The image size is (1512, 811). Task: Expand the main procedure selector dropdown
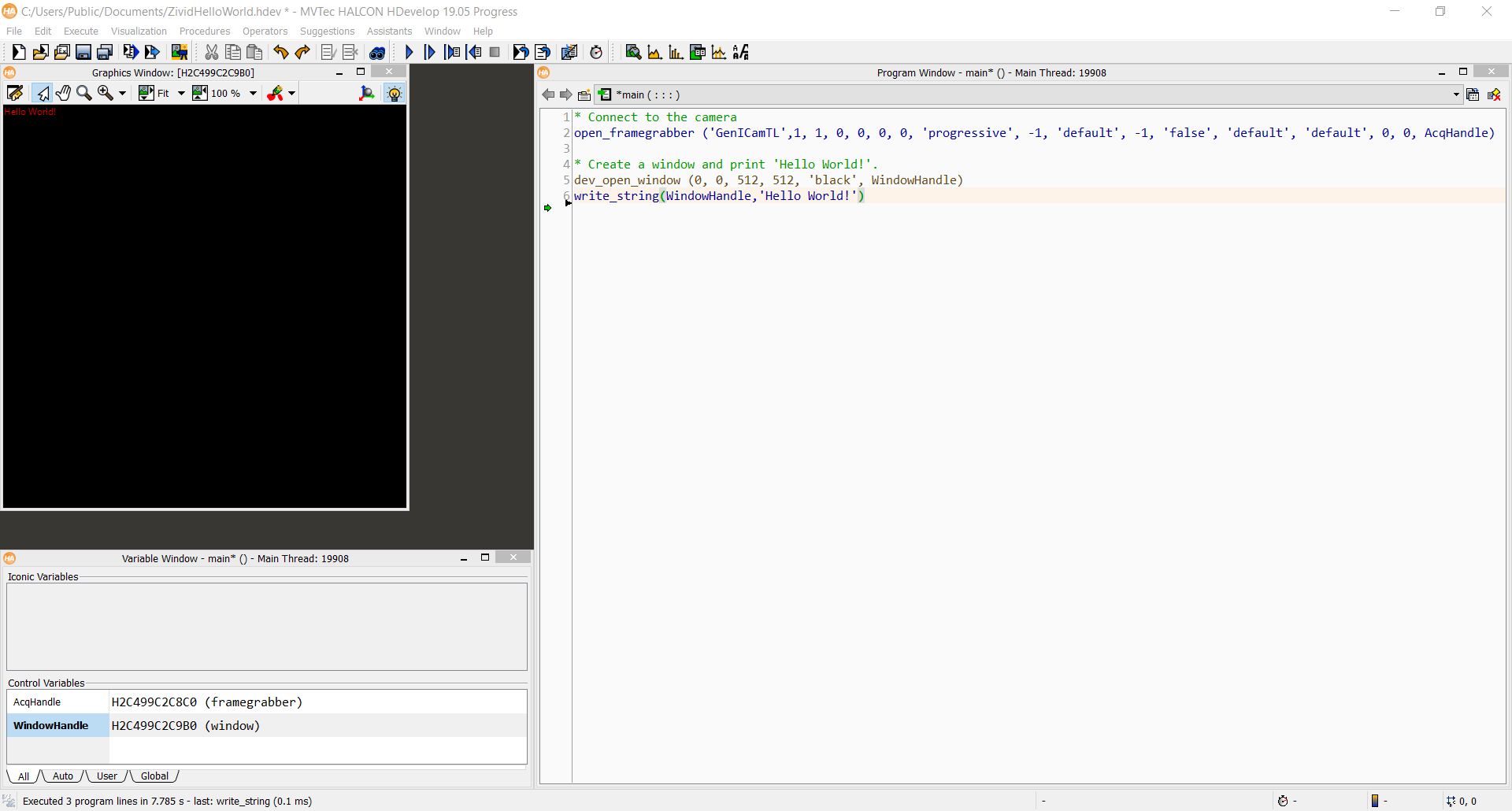pyautogui.click(x=1455, y=94)
